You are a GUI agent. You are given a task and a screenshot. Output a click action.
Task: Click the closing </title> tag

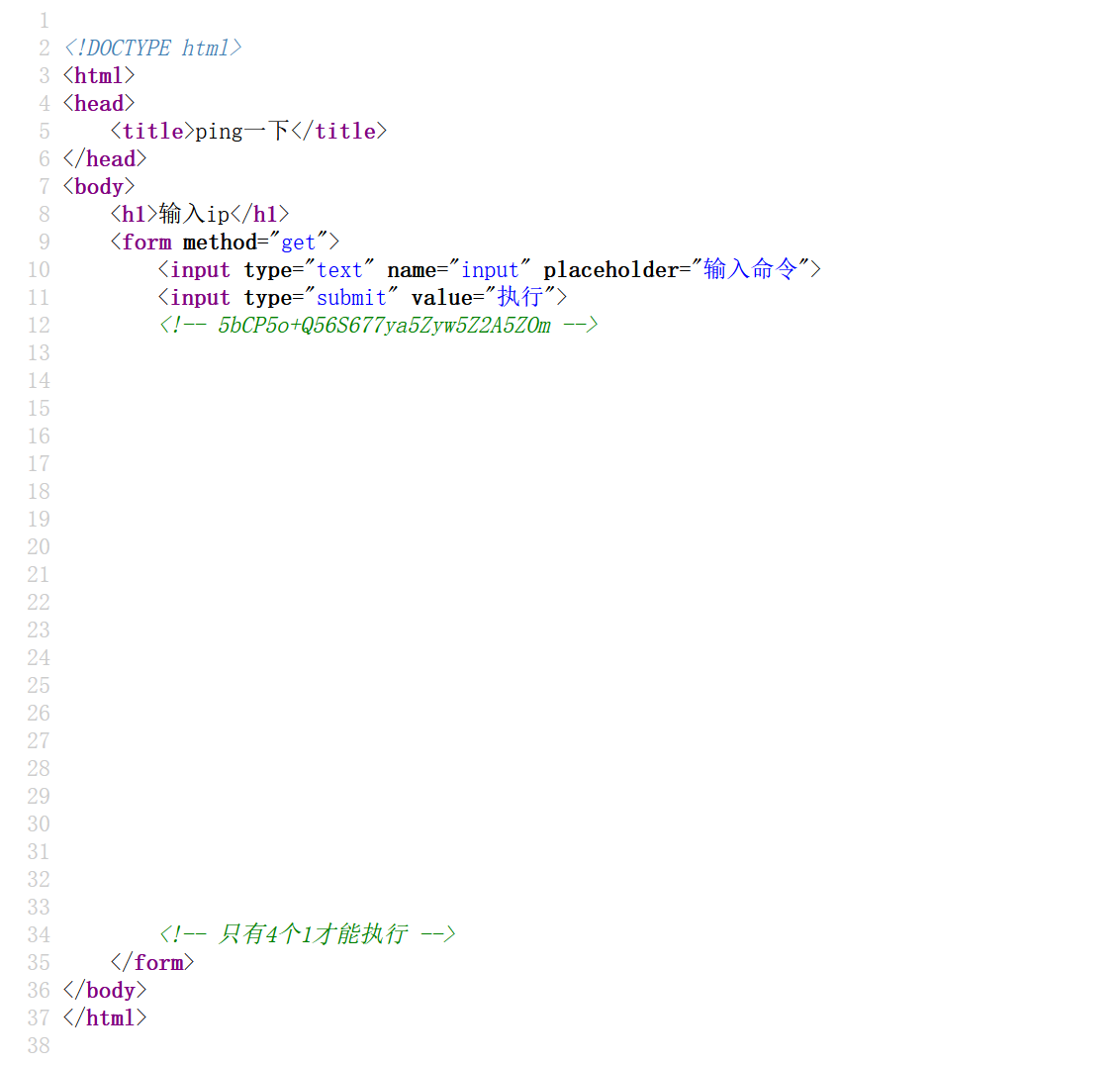pyautogui.click(x=338, y=132)
